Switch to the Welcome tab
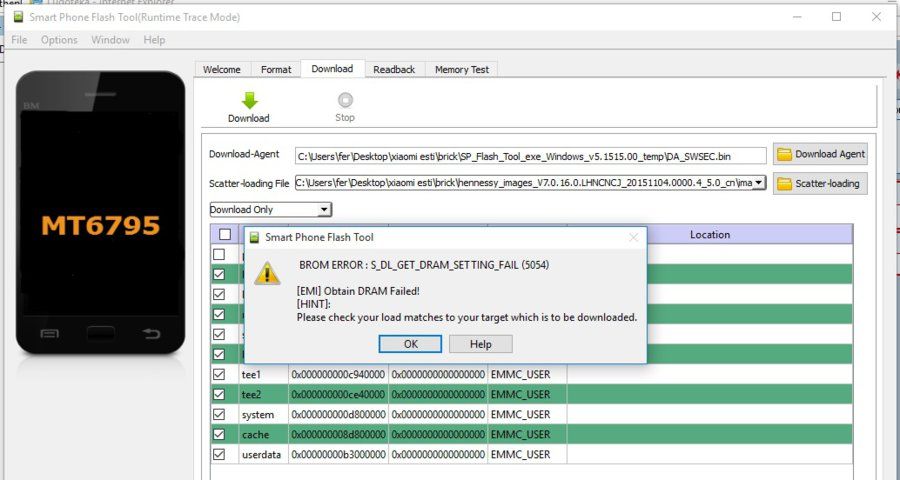The height and width of the screenshot is (480, 900). [x=222, y=69]
